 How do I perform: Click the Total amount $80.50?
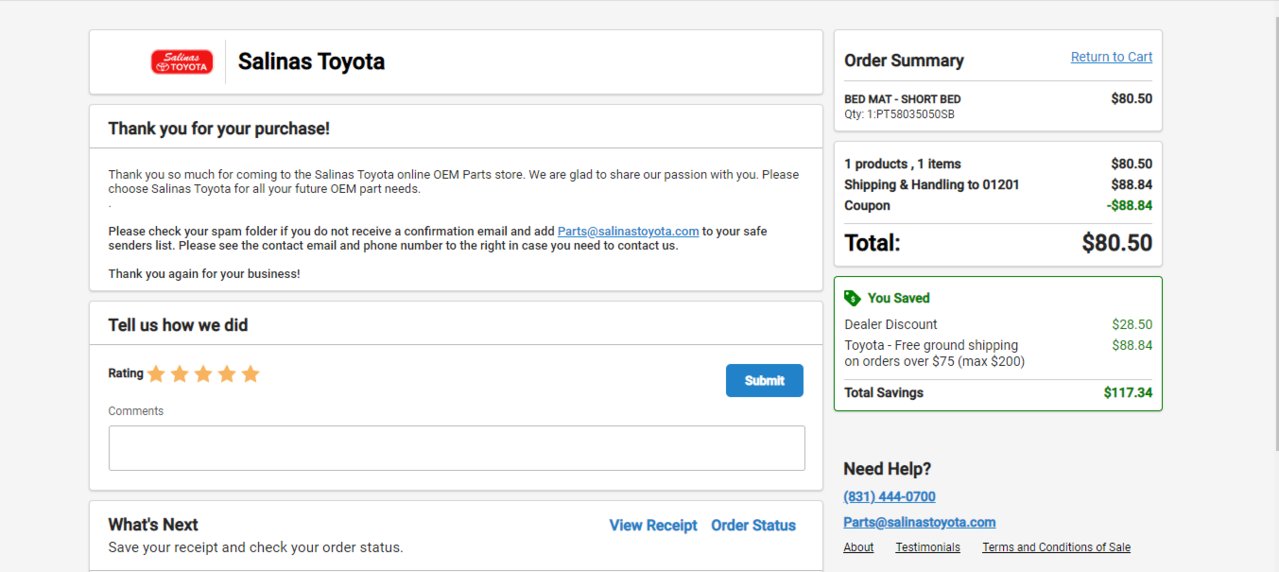pos(1117,243)
